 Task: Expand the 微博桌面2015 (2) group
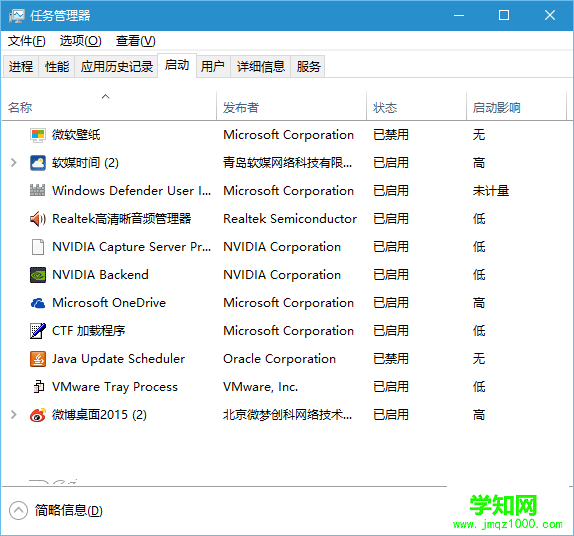point(14,415)
